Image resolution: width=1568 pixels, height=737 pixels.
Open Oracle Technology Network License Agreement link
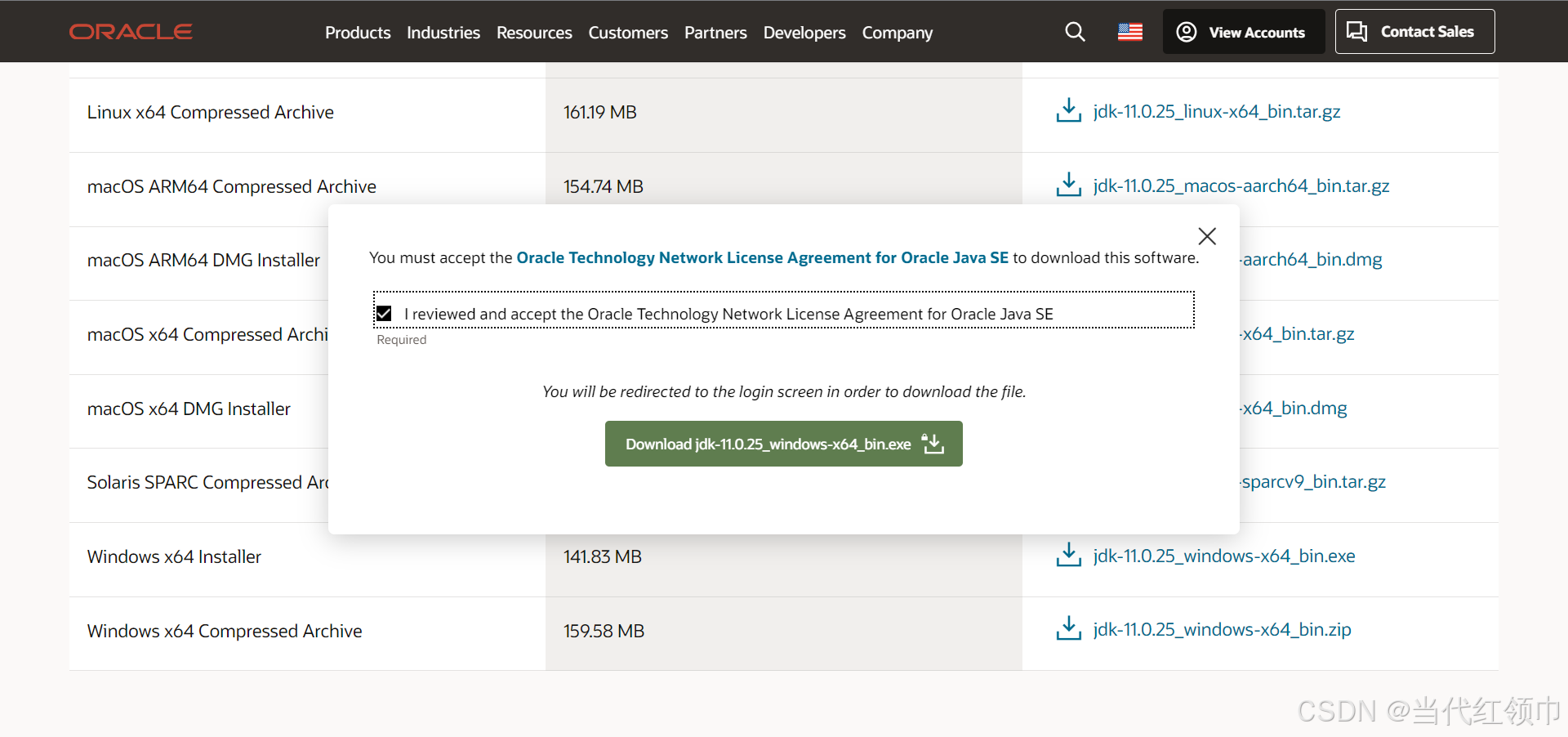point(763,257)
